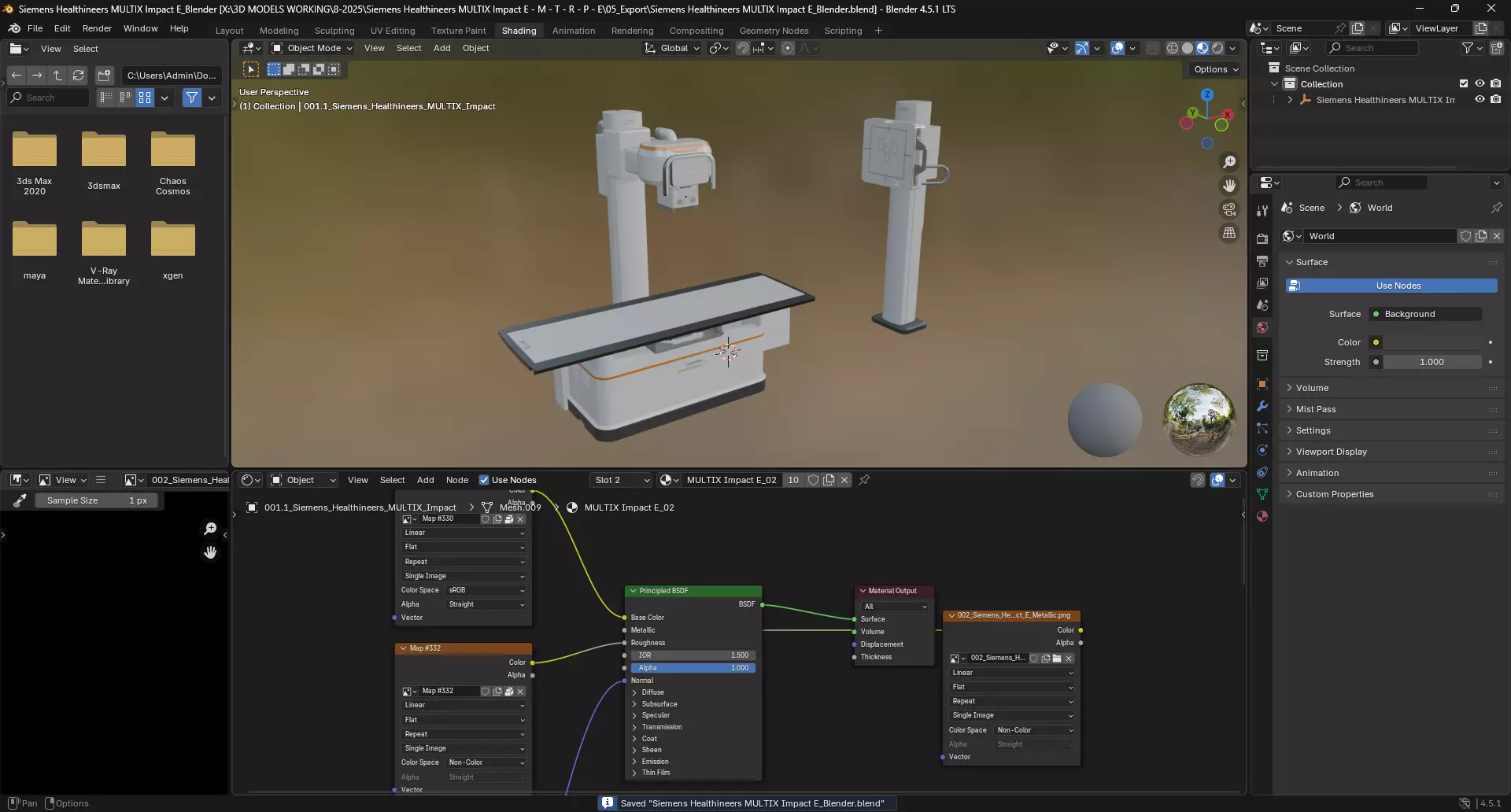Viewport: 1511px width, 812px height.
Task: Open the Object Constraints properties tab
Action: [x=1262, y=472]
